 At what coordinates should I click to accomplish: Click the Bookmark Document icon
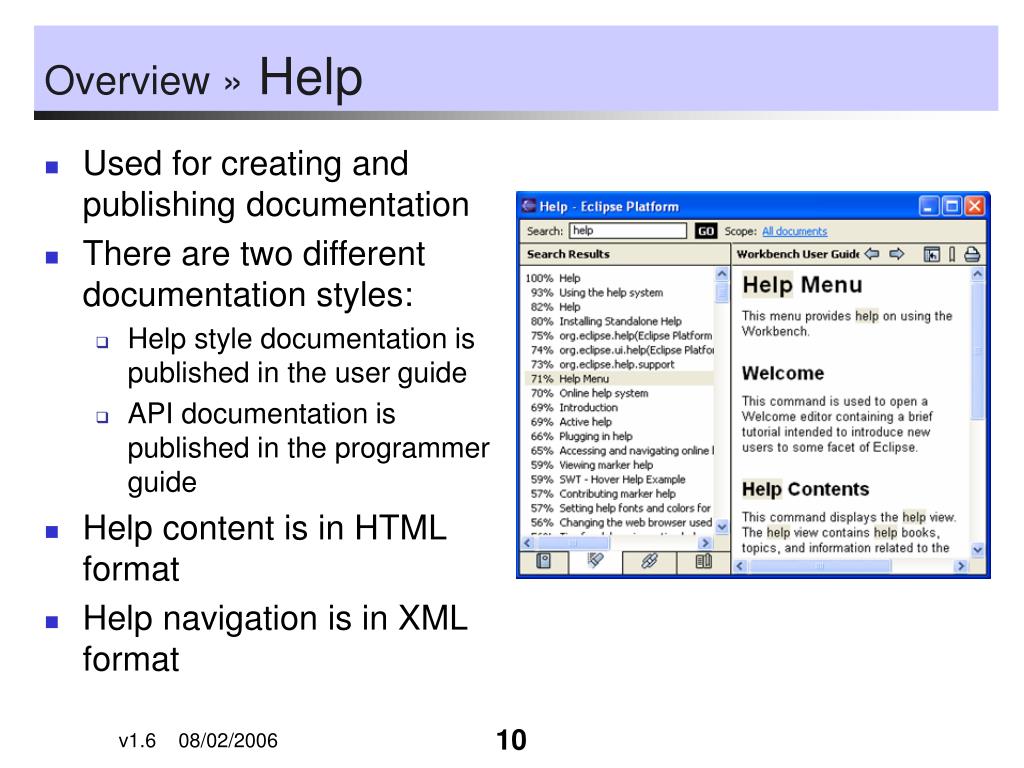click(952, 255)
